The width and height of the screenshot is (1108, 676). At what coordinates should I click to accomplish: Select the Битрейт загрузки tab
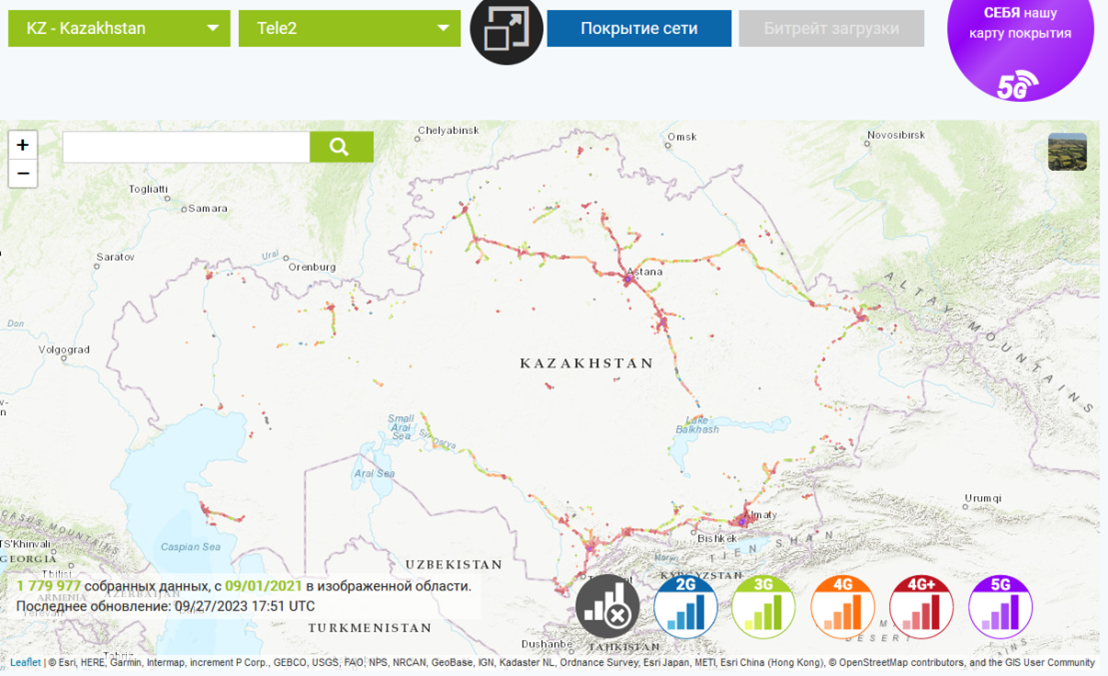[831, 28]
